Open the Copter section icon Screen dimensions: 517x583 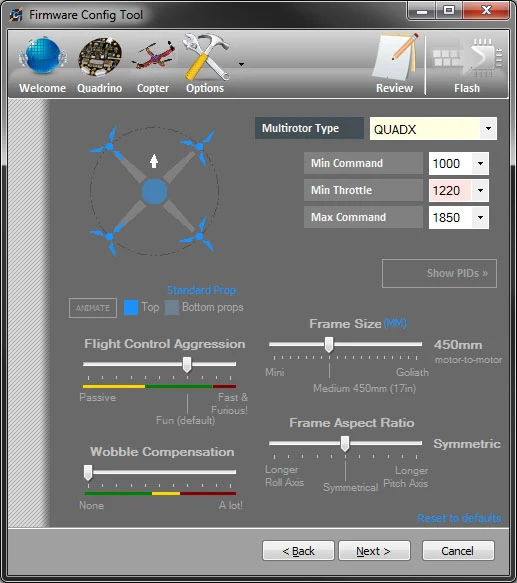coord(153,57)
